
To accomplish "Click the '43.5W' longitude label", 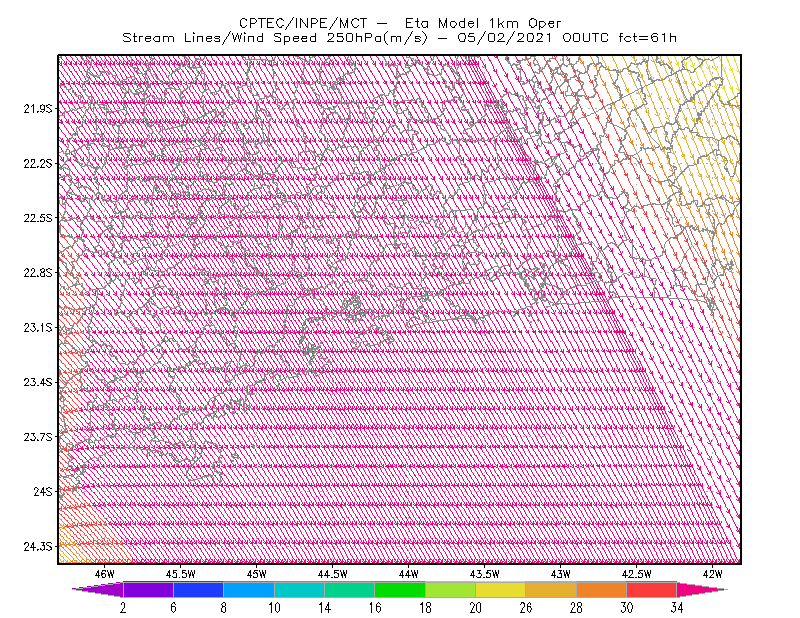I will (485, 574).
